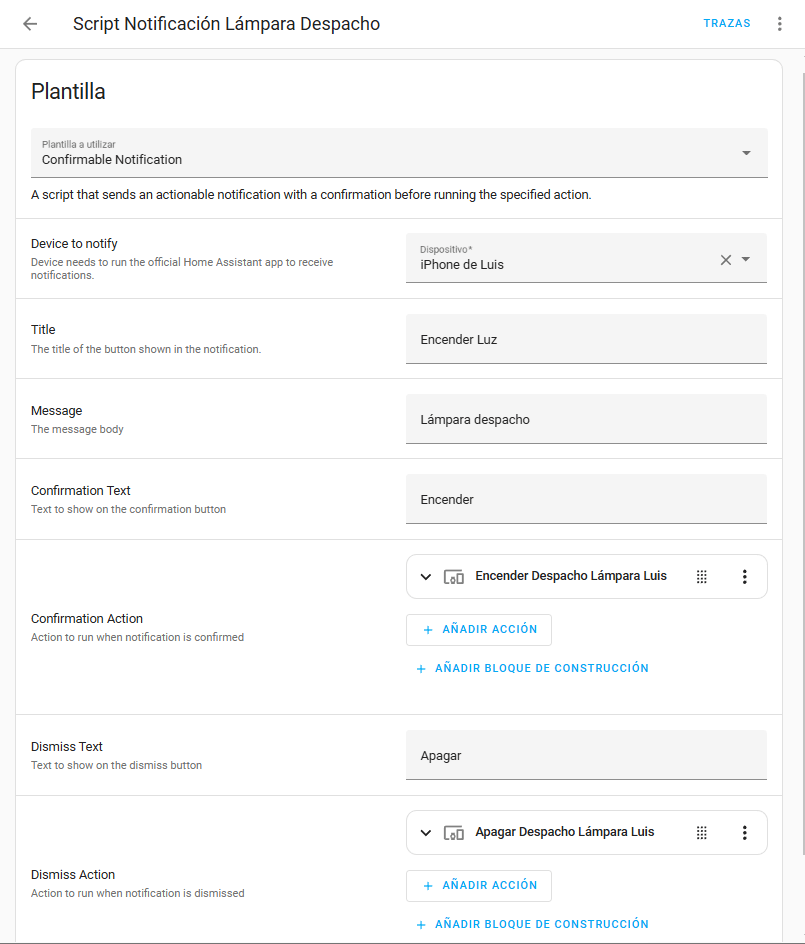Viewport: 805px width, 944px height.
Task: Click Añadir Acción under Confirmation Action
Action: [x=479, y=630]
